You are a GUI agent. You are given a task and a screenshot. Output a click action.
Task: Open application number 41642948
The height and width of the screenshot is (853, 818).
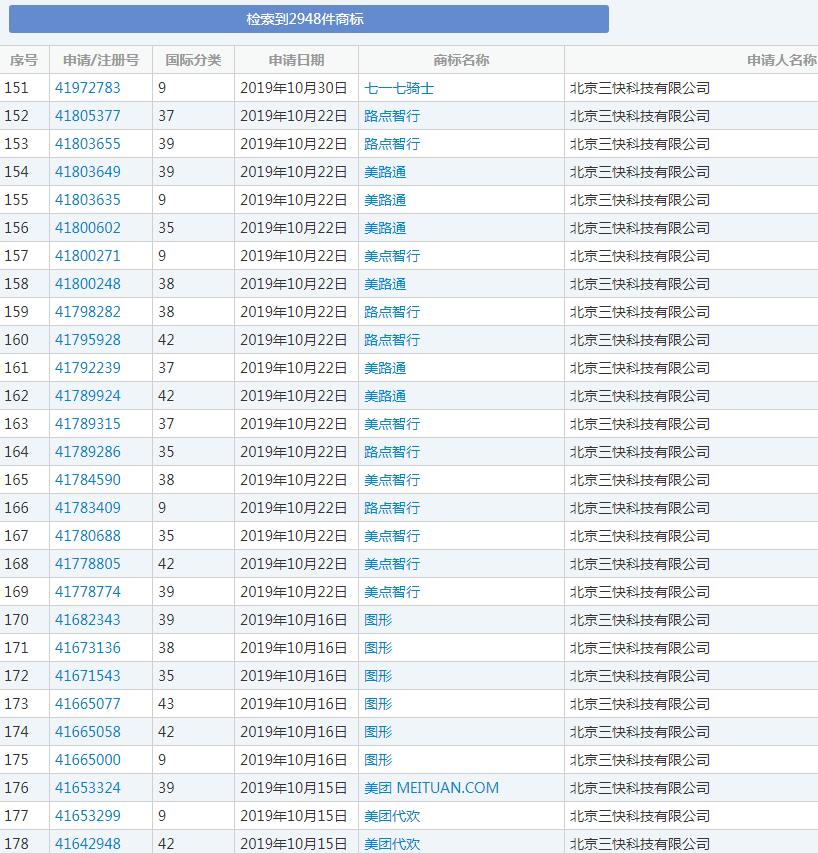[88, 844]
